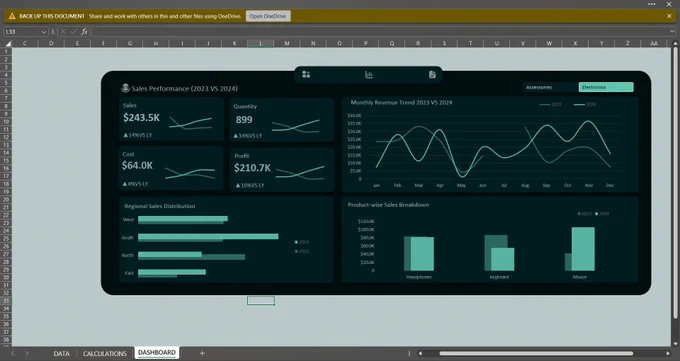
Task: Click the formula bar Enter checkmark icon
Action: tap(73, 32)
